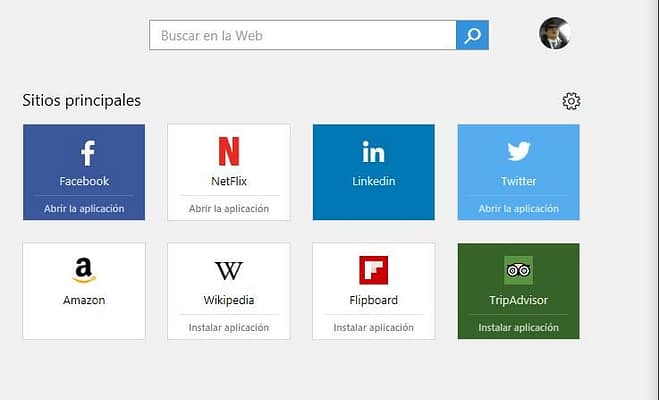Click the 'Sitios principales' heading
The image size is (659, 400).
(82, 100)
